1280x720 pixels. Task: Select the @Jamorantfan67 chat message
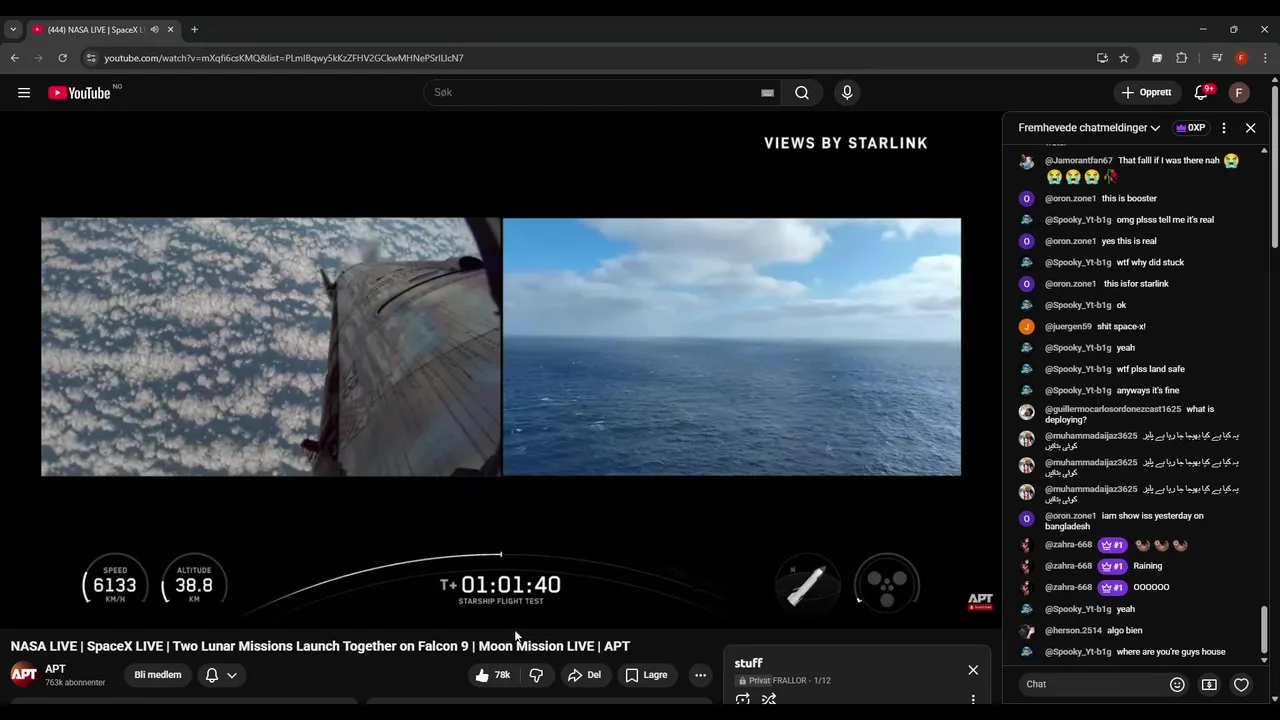point(1135,168)
